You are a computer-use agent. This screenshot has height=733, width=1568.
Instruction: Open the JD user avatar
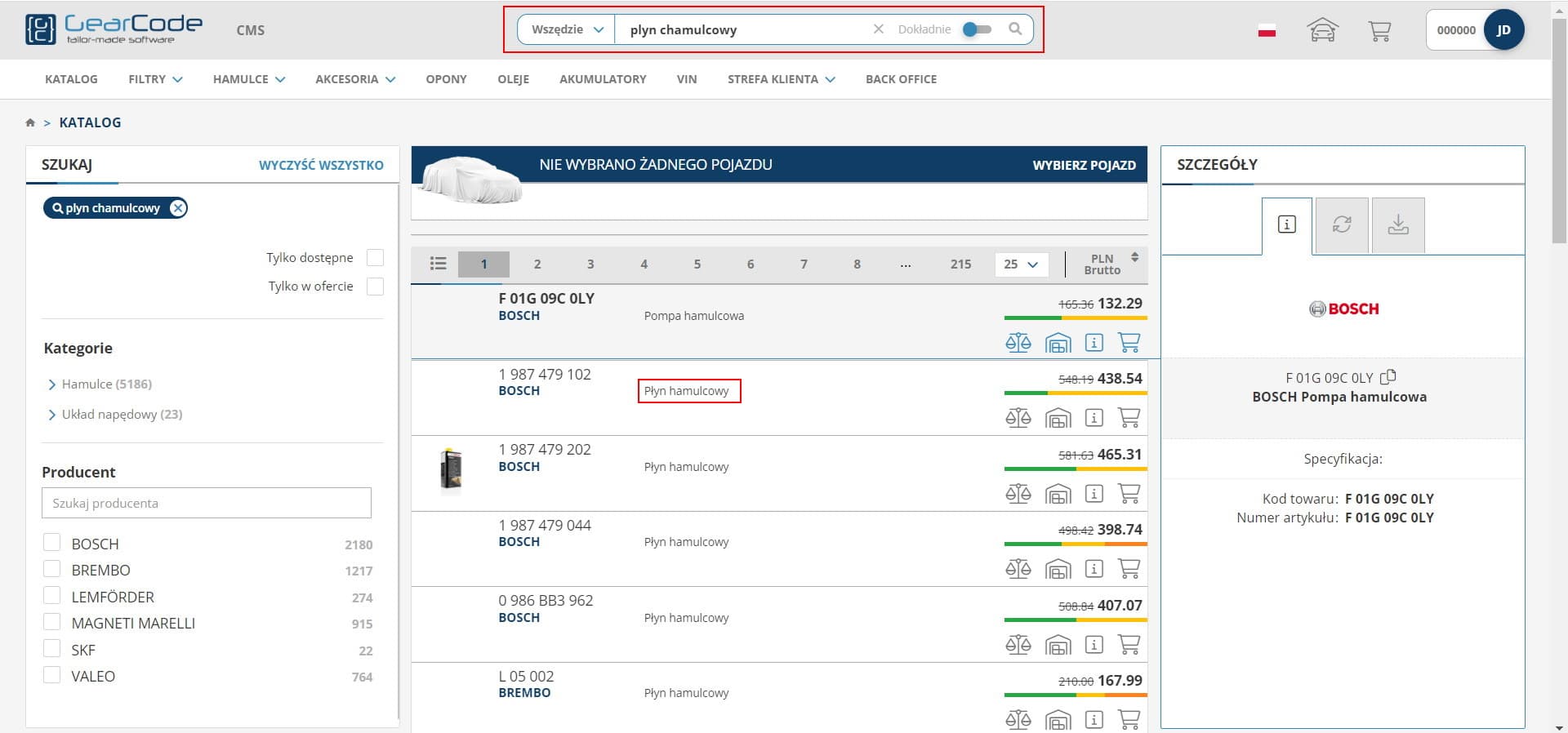(1503, 30)
